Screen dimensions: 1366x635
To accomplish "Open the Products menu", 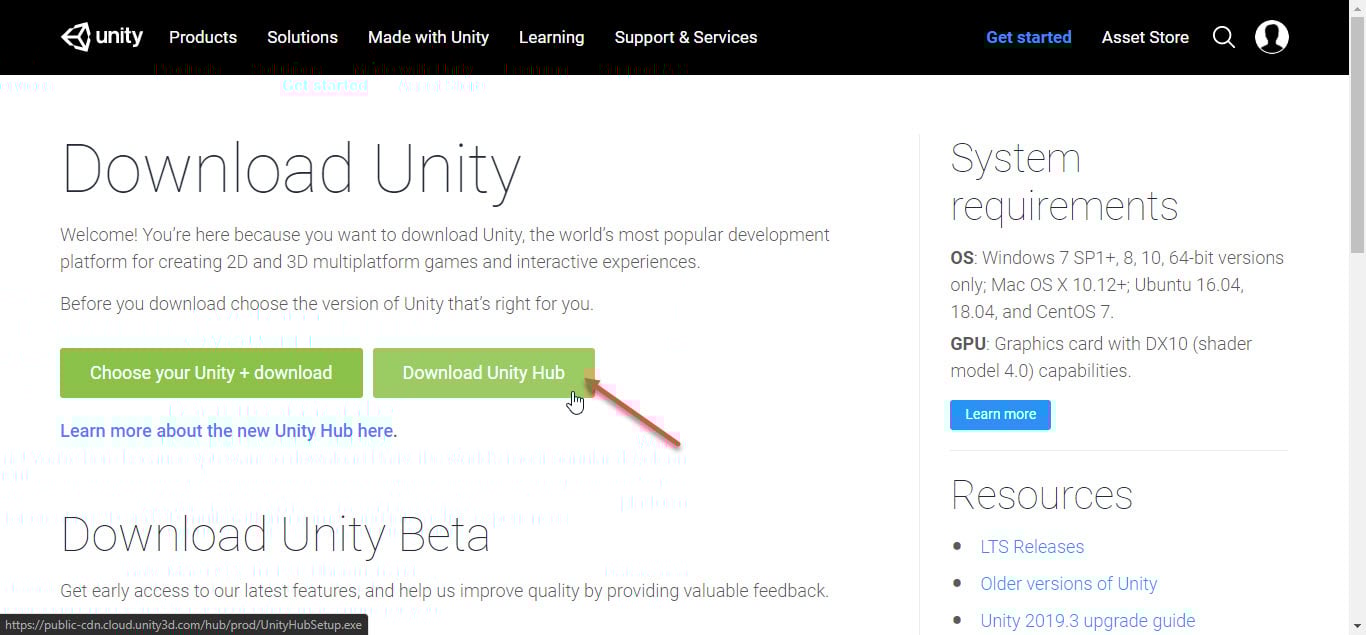I will 203,37.
